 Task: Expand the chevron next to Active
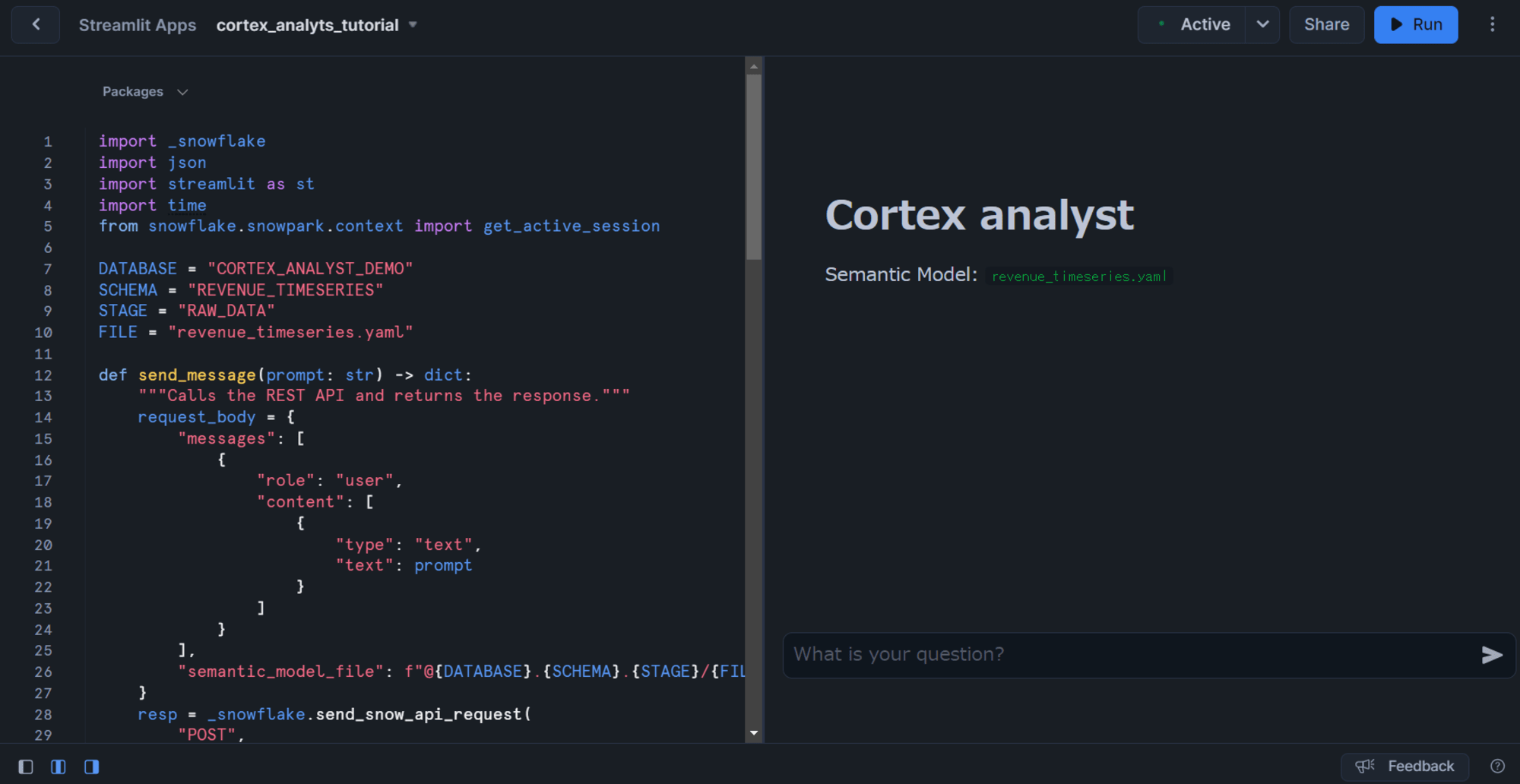click(1262, 24)
